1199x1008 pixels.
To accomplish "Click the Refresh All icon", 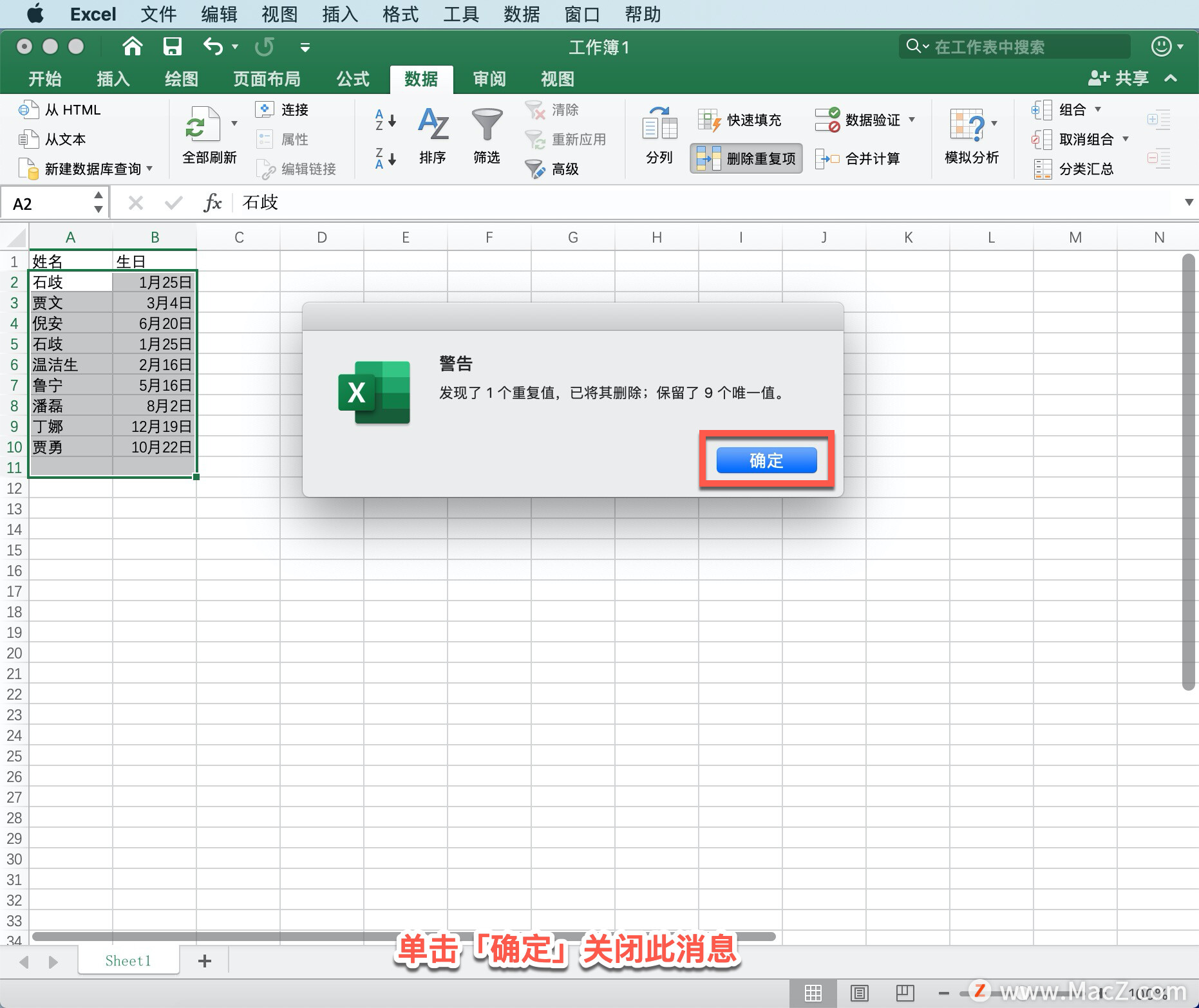I will point(203,124).
